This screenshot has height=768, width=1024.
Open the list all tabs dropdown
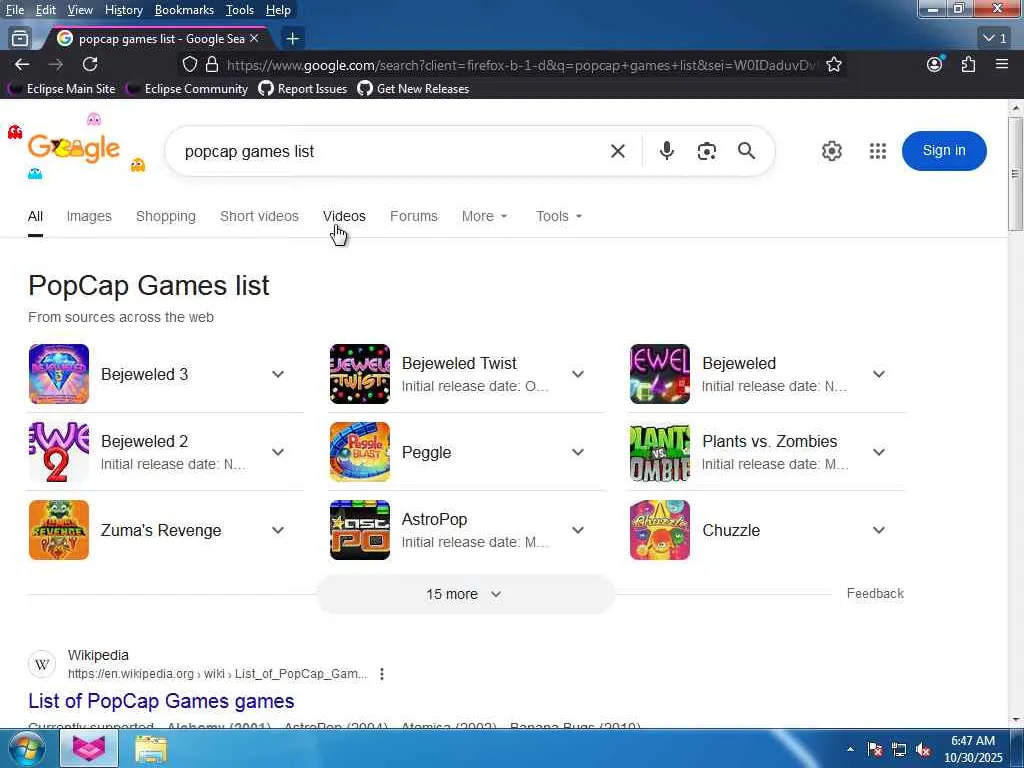coord(995,39)
